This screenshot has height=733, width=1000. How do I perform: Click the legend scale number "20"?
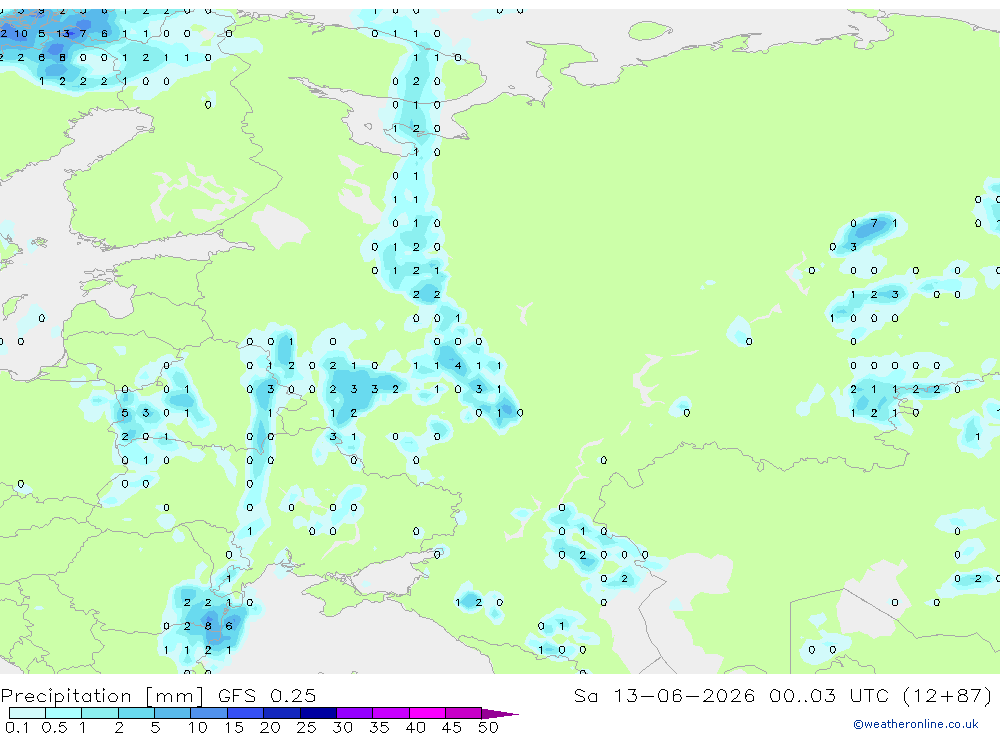tap(270, 727)
